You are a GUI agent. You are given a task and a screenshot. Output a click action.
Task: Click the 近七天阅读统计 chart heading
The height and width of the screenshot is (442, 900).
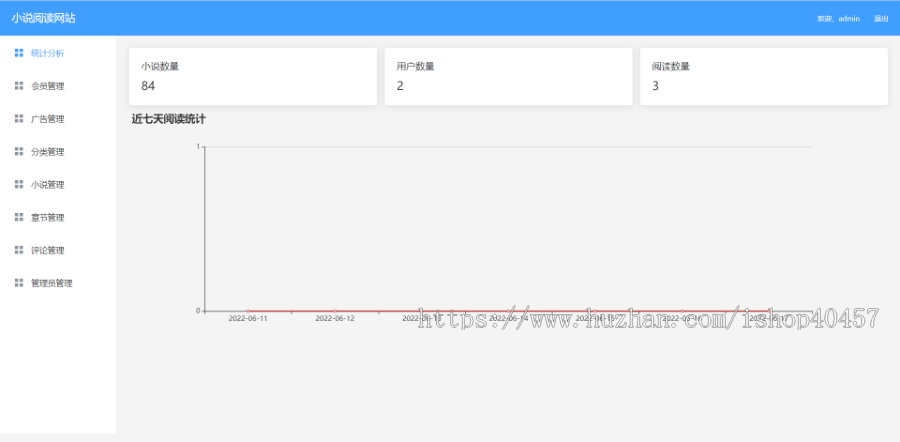pos(169,119)
